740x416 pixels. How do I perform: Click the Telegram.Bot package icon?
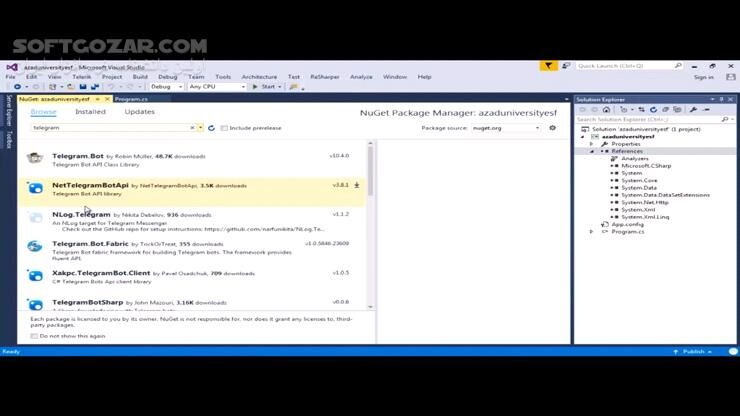(36, 158)
